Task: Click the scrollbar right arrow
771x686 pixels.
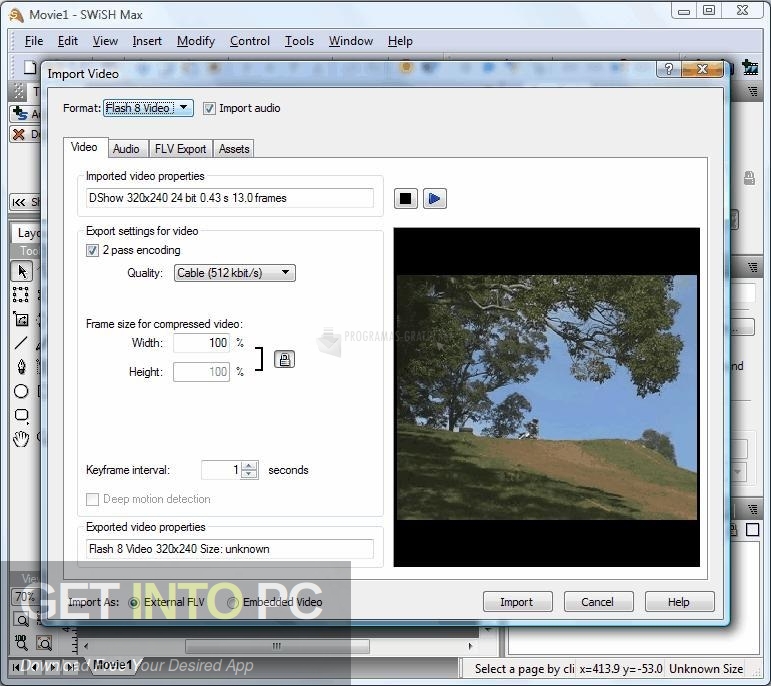Action: (470, 646)
